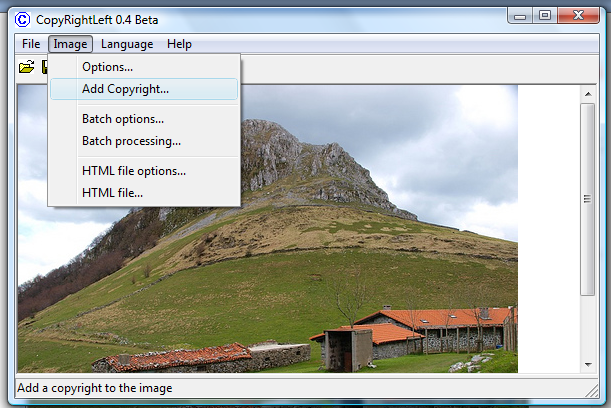Click the mountain photo preview
Viewport: 611px width, 408px height.
[x=267, y=229]
